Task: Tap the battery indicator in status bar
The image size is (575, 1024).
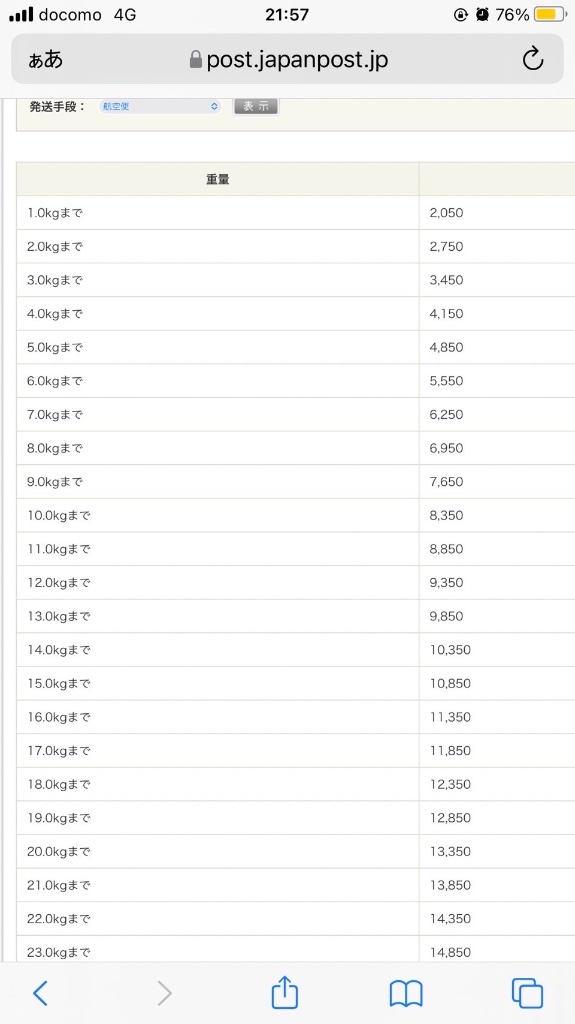Action: [551, 14]
